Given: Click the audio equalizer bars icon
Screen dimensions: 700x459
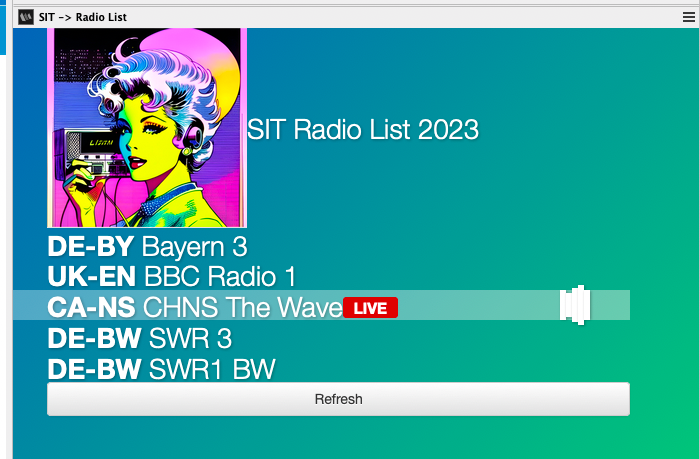Looking at the screenshot, I should [575, 306].
